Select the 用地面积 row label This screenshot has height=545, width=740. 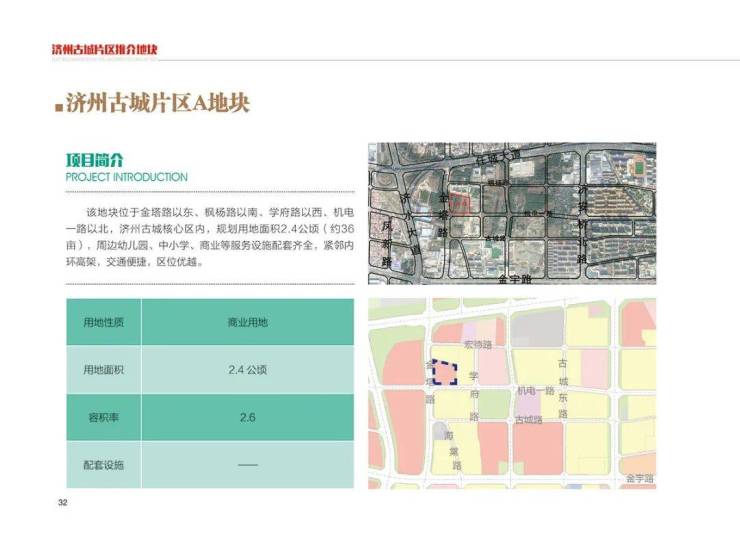click(104, 370)
